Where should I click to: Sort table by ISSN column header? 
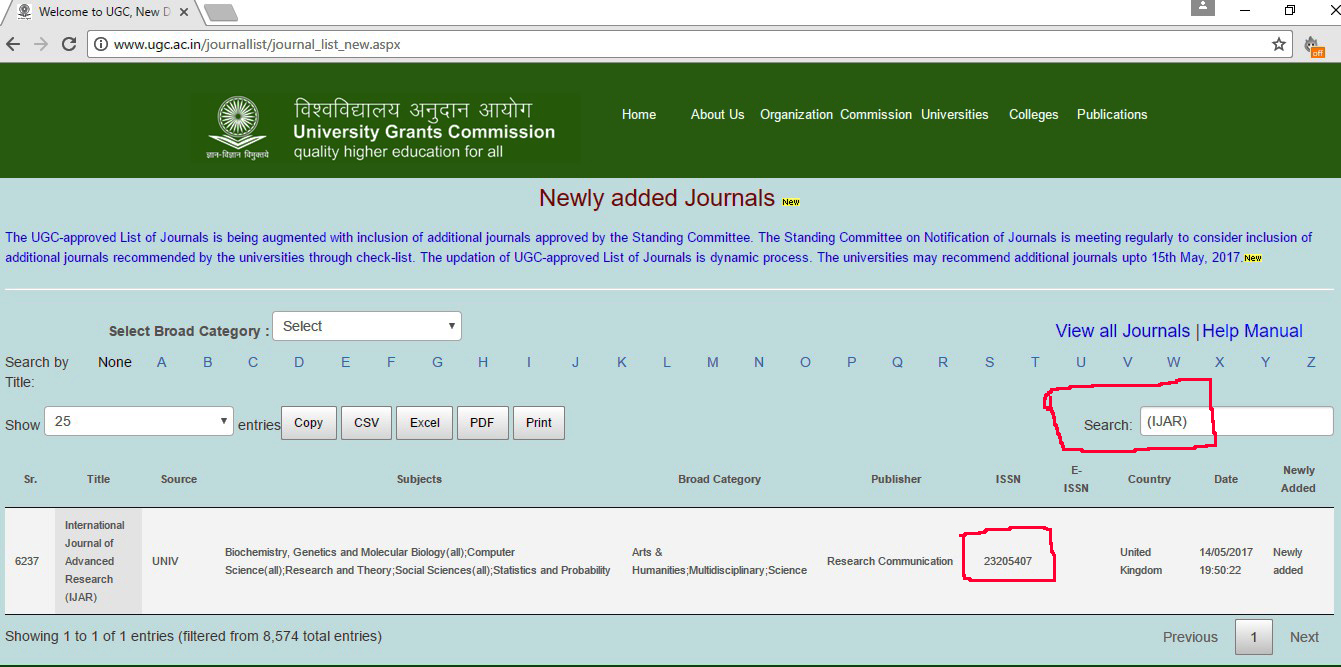pos(1008,479)
